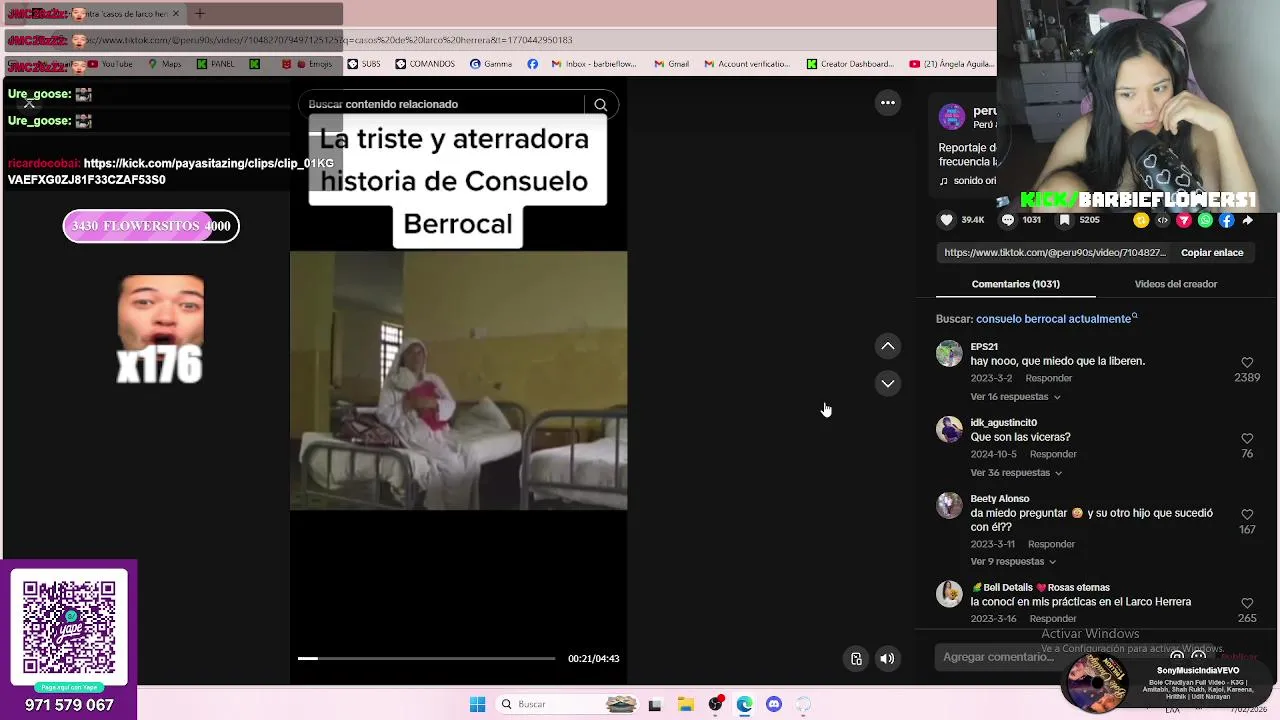Like Beety Alonso's comment

[x=1247, y=514]
